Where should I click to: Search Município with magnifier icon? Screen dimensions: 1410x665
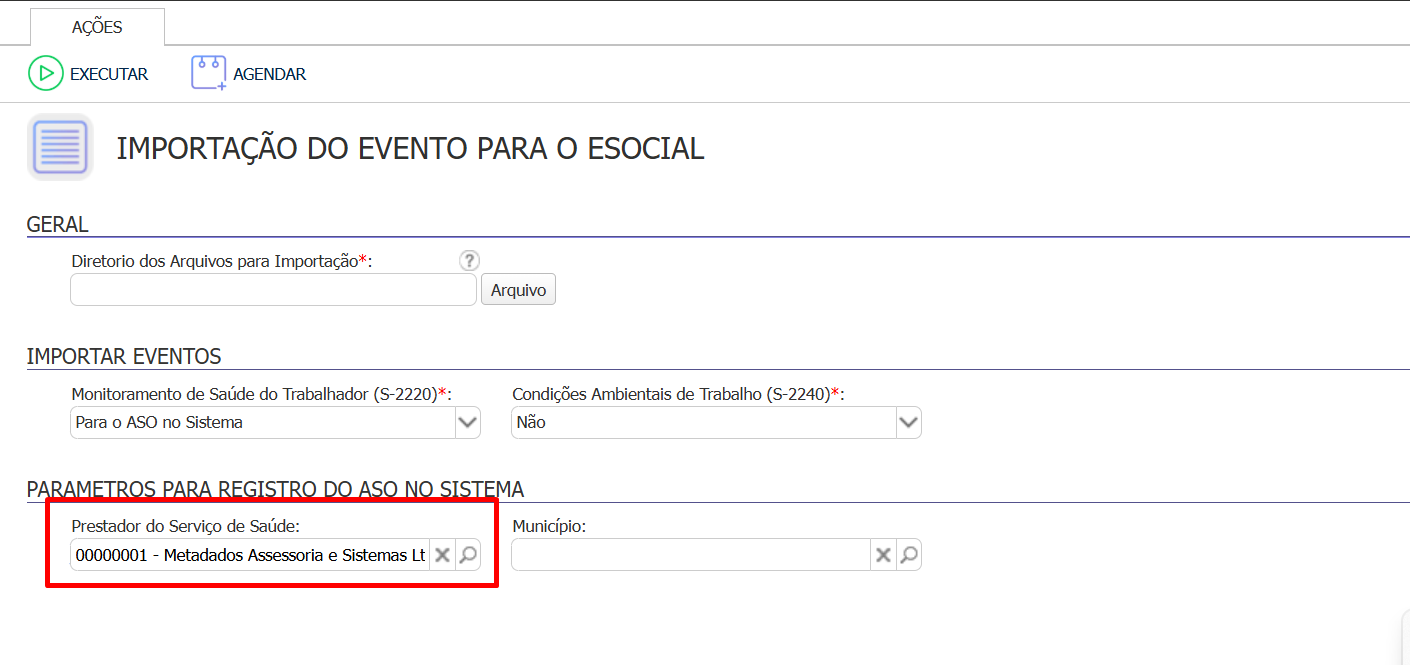(909, 555)
